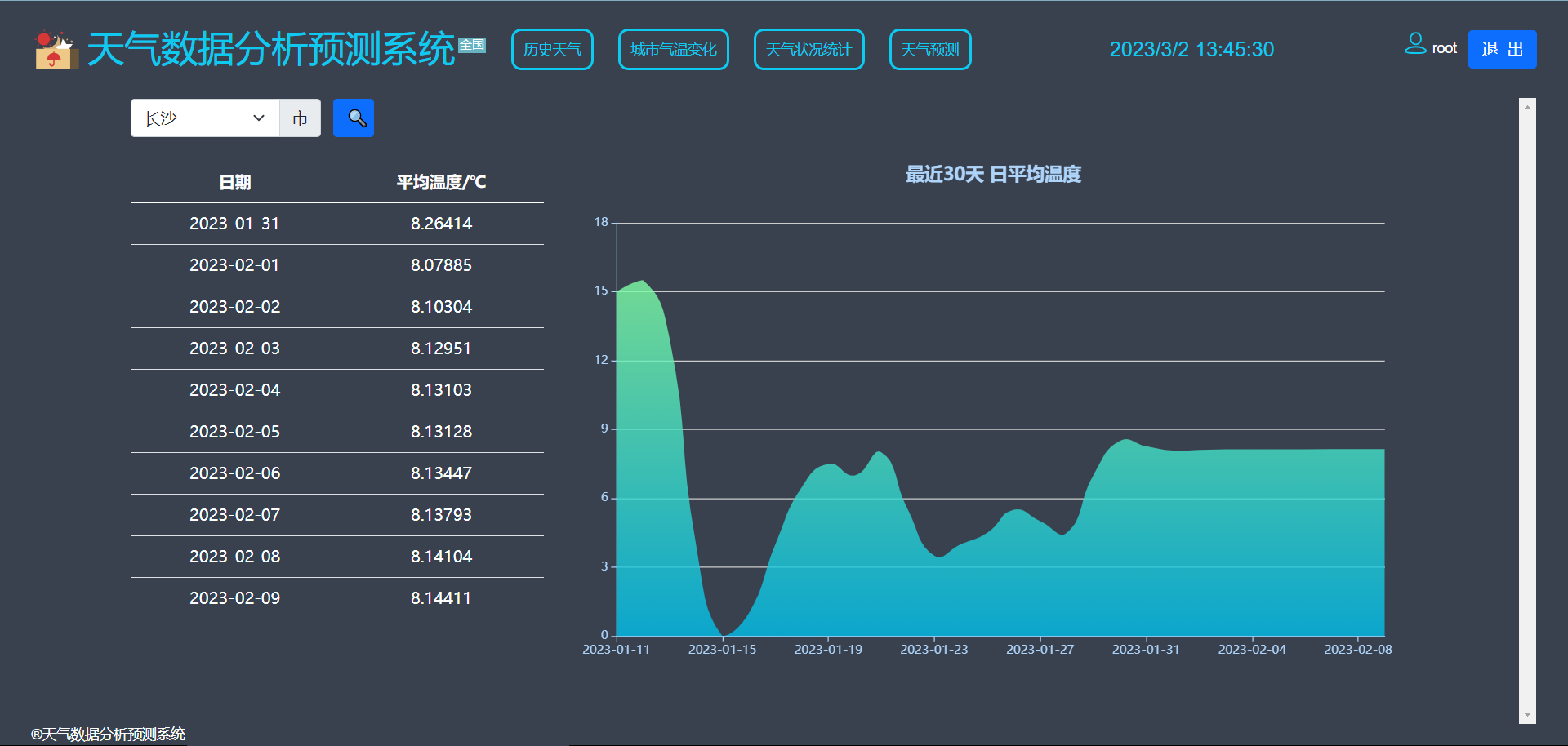Viewport: 1568px width, 746px height.
Task: Click the temperature value 8.13103
Action: (x=441, y=390)
